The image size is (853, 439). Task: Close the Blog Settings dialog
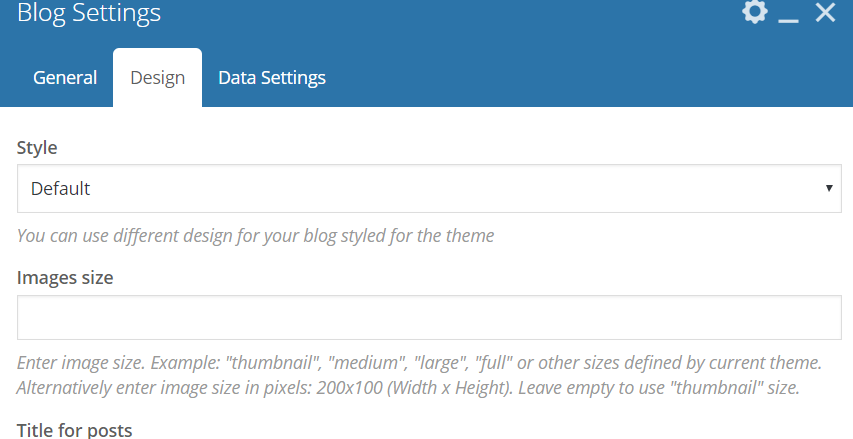[825, 13]
